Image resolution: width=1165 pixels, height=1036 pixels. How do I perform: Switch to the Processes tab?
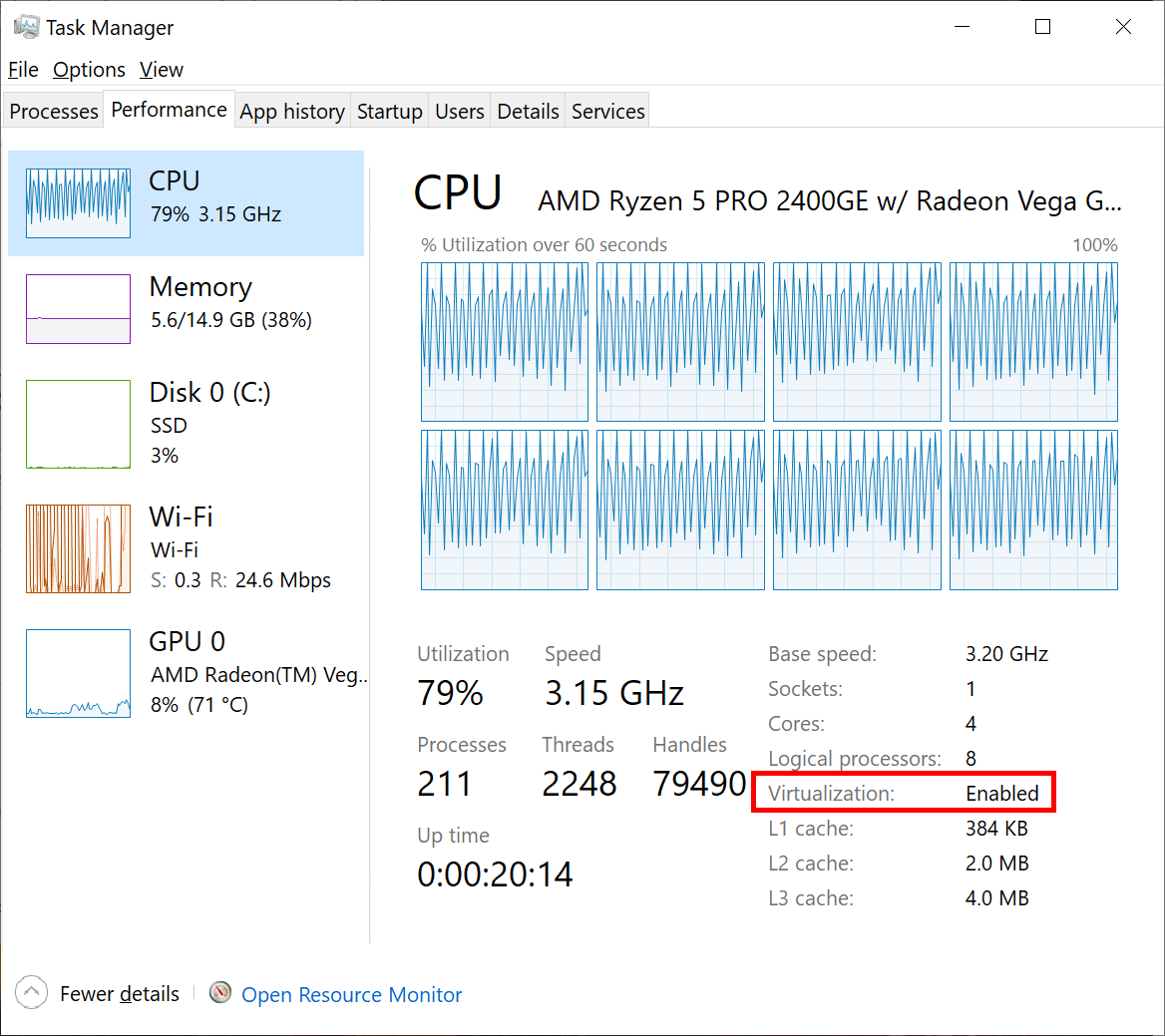point(54,111)
